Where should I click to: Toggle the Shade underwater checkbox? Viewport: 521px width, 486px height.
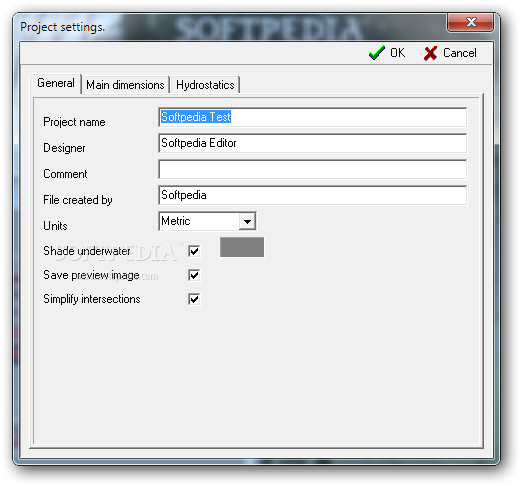pos(194,251)
